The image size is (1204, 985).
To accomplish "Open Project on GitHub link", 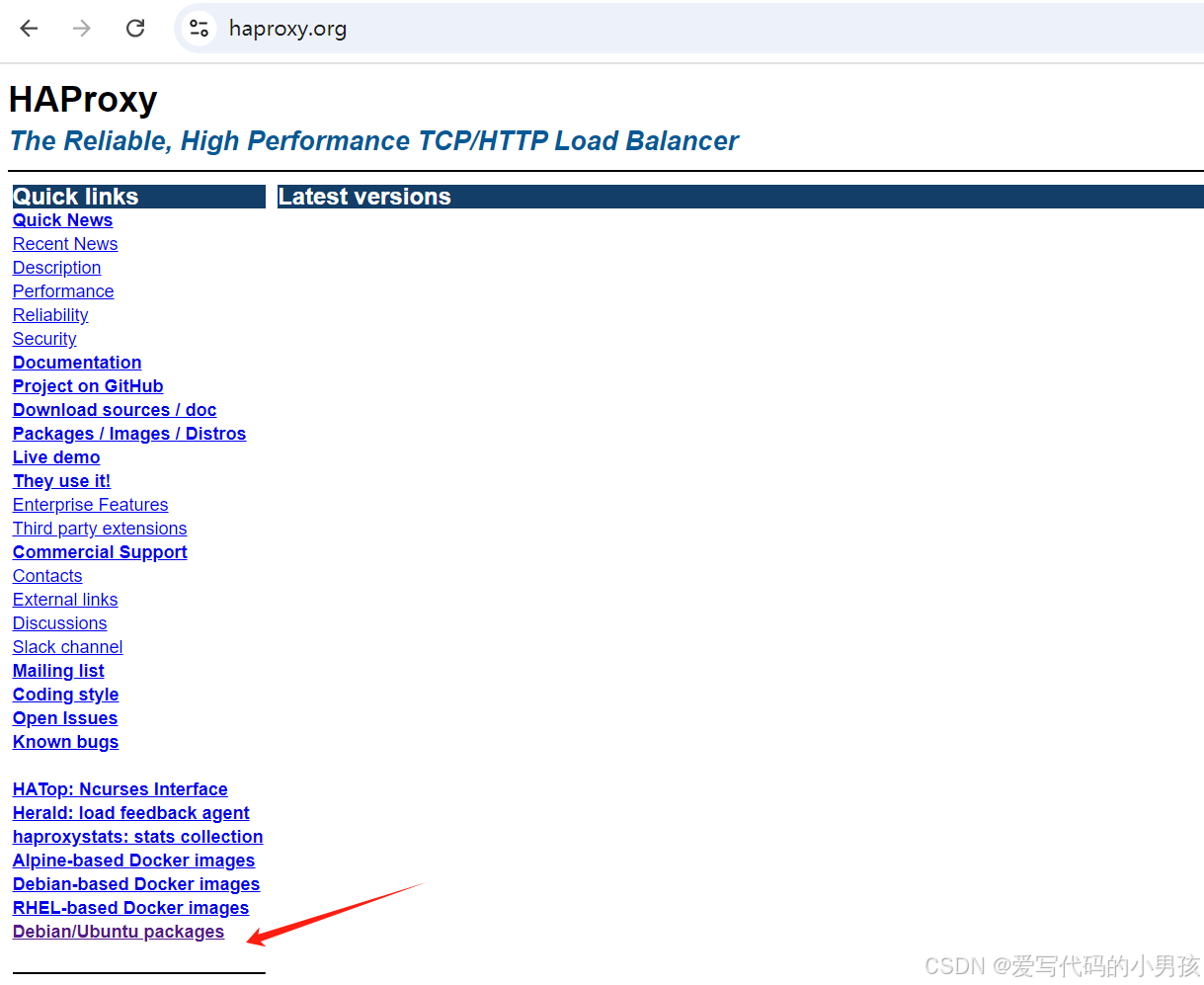I will coord(88,386).
